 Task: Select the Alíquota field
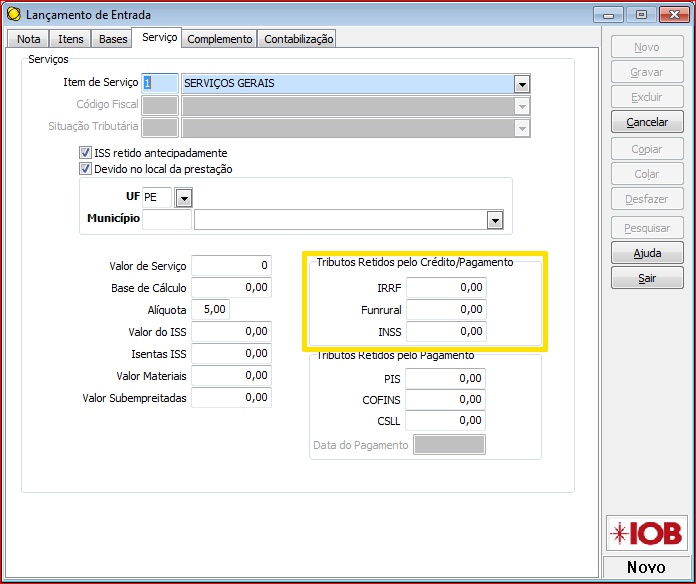[x=210, y=309]
